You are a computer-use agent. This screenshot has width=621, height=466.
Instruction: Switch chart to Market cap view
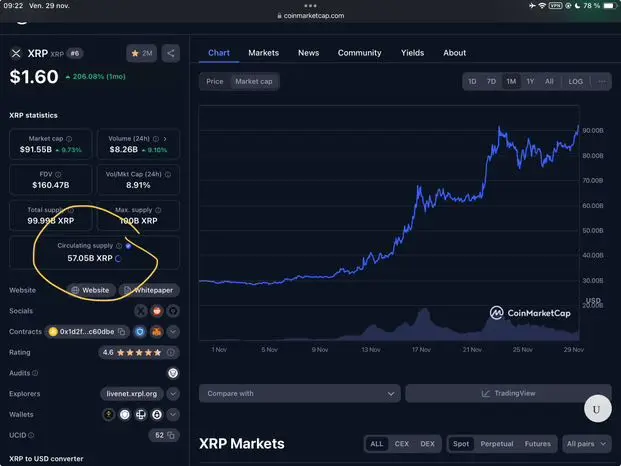(x=254, y=82)
